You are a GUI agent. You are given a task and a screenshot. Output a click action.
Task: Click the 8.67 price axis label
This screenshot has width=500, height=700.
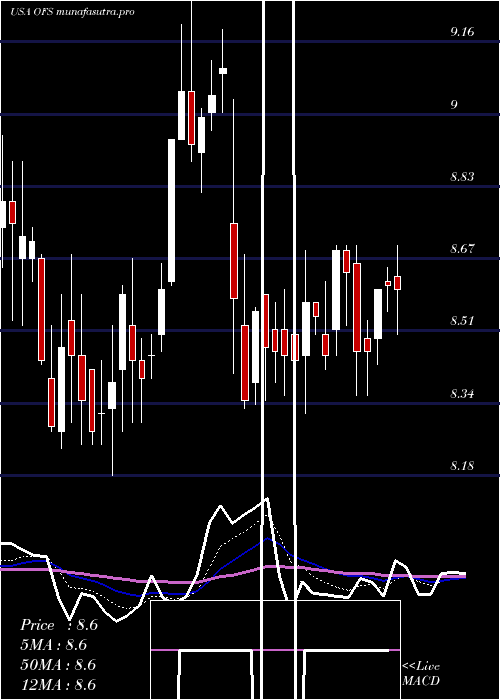[462, 249]
